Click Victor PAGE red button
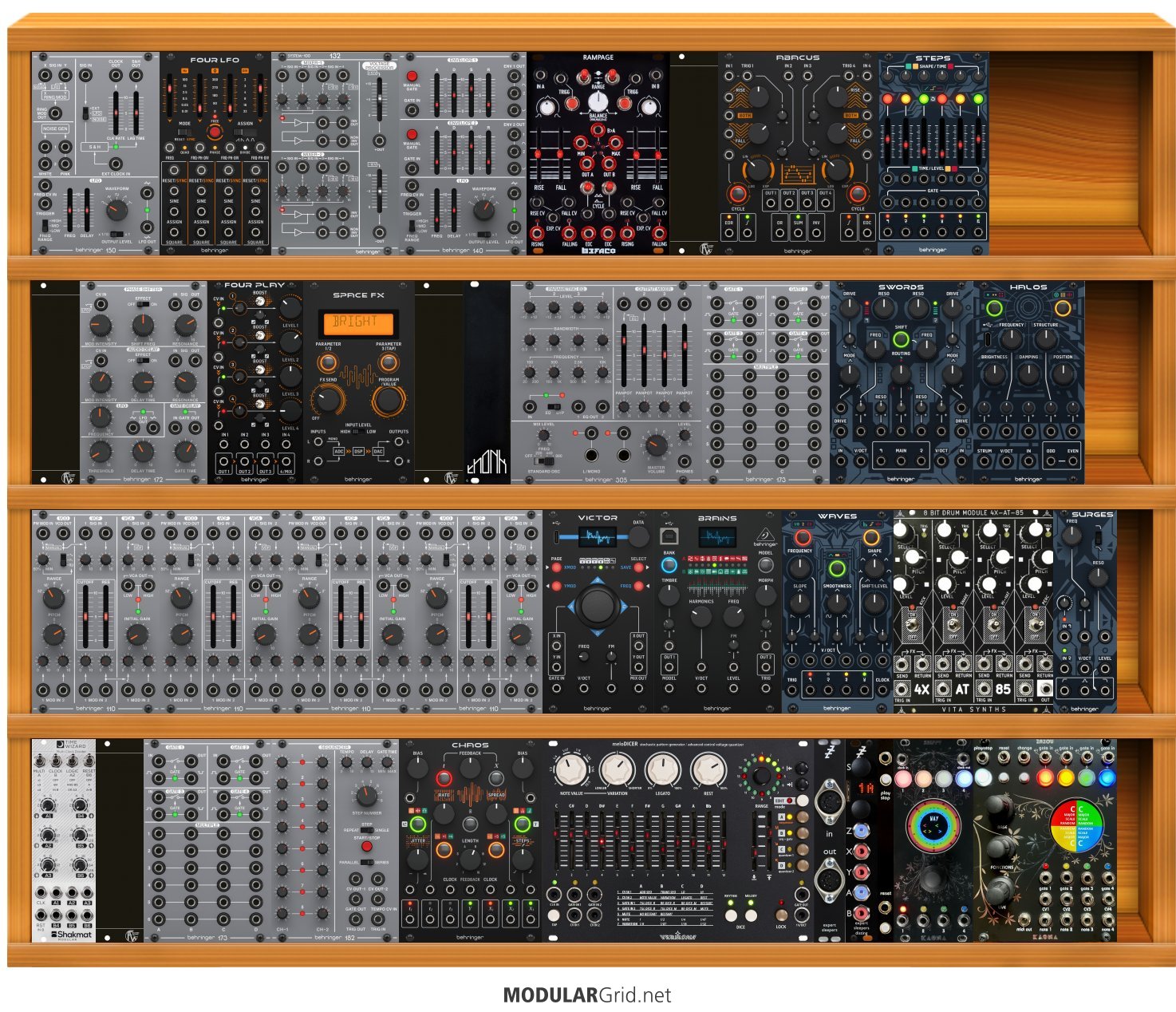The height and width of the screenshot is (1012, 1176). [556, 567]
